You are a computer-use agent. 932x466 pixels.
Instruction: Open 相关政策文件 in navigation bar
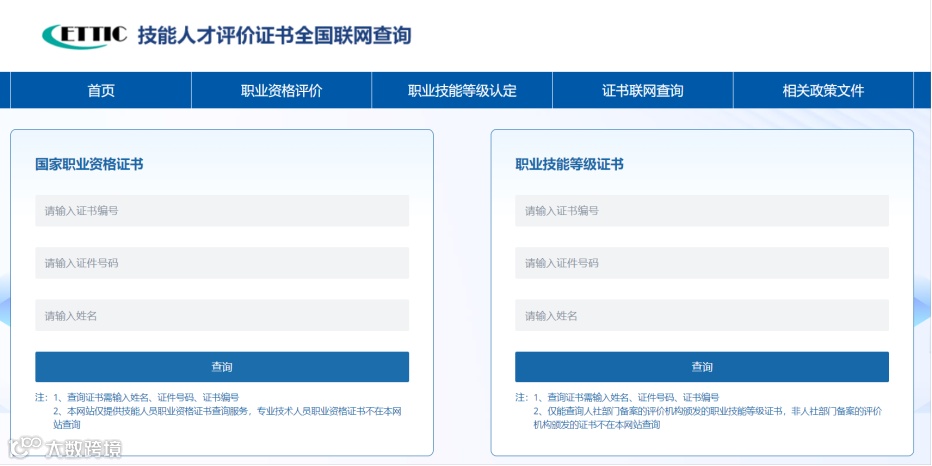[823, 90]
